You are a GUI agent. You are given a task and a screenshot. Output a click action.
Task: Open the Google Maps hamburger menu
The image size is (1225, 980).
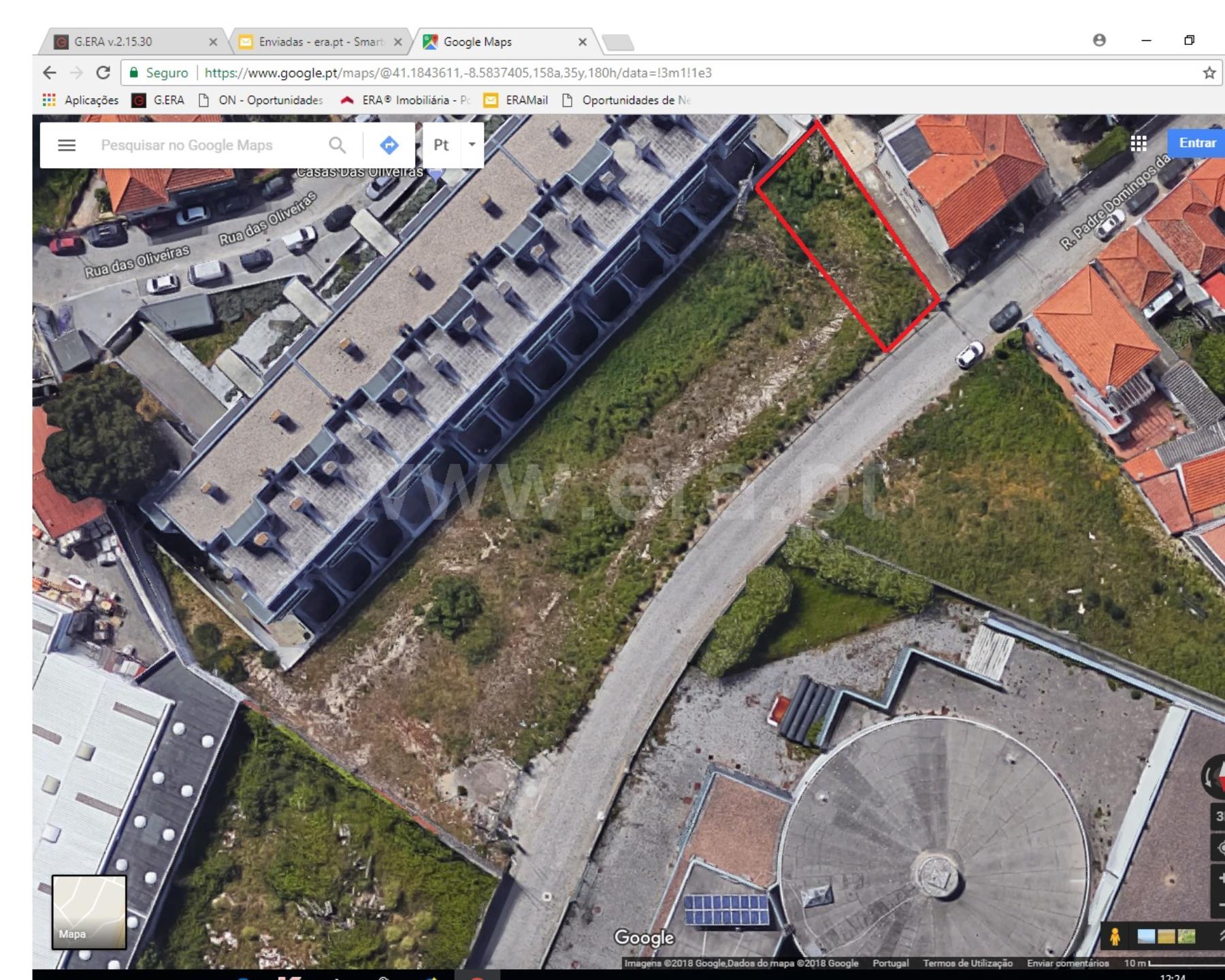67,145
